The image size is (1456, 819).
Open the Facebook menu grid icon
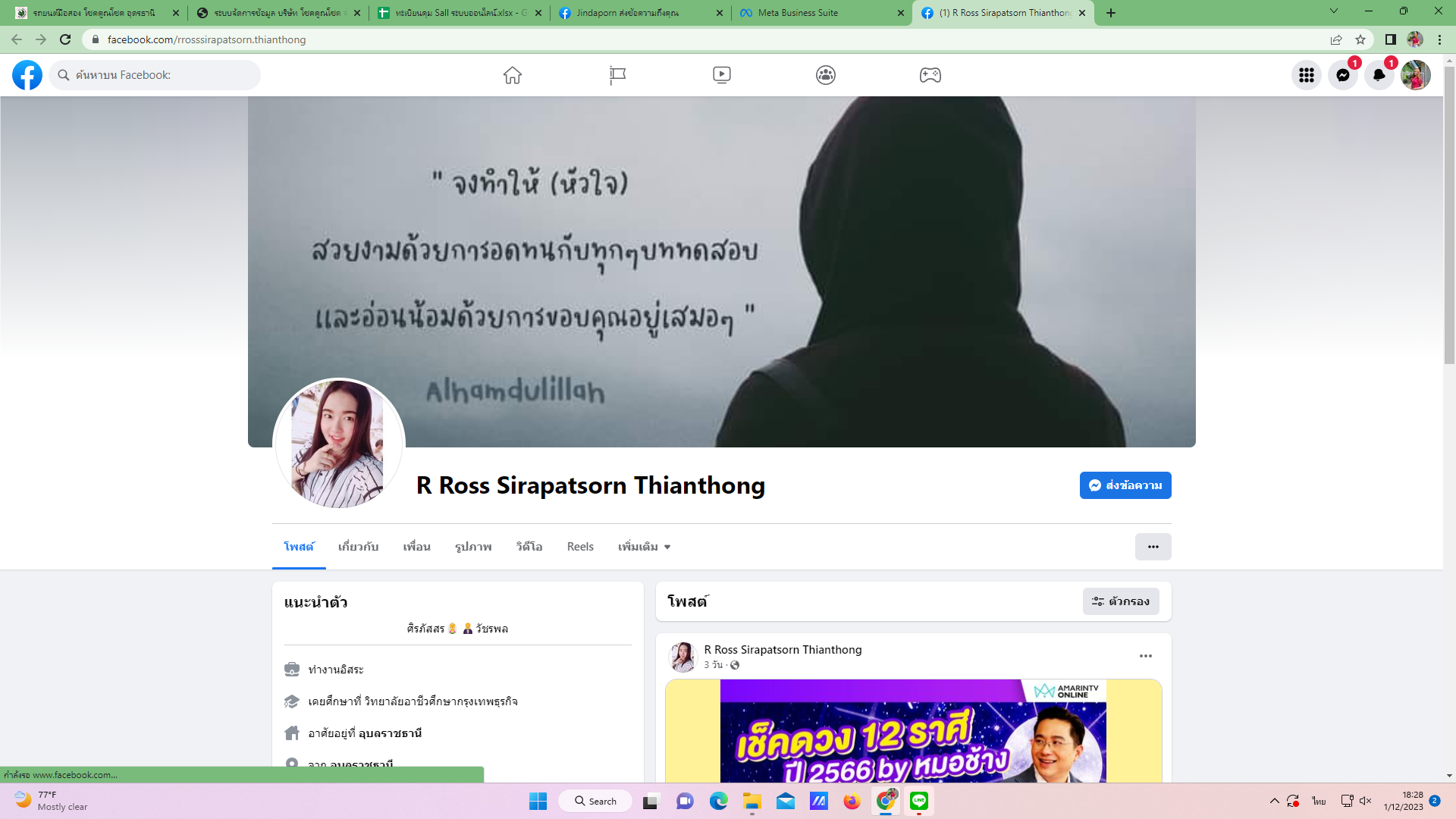coord(1306,75)
